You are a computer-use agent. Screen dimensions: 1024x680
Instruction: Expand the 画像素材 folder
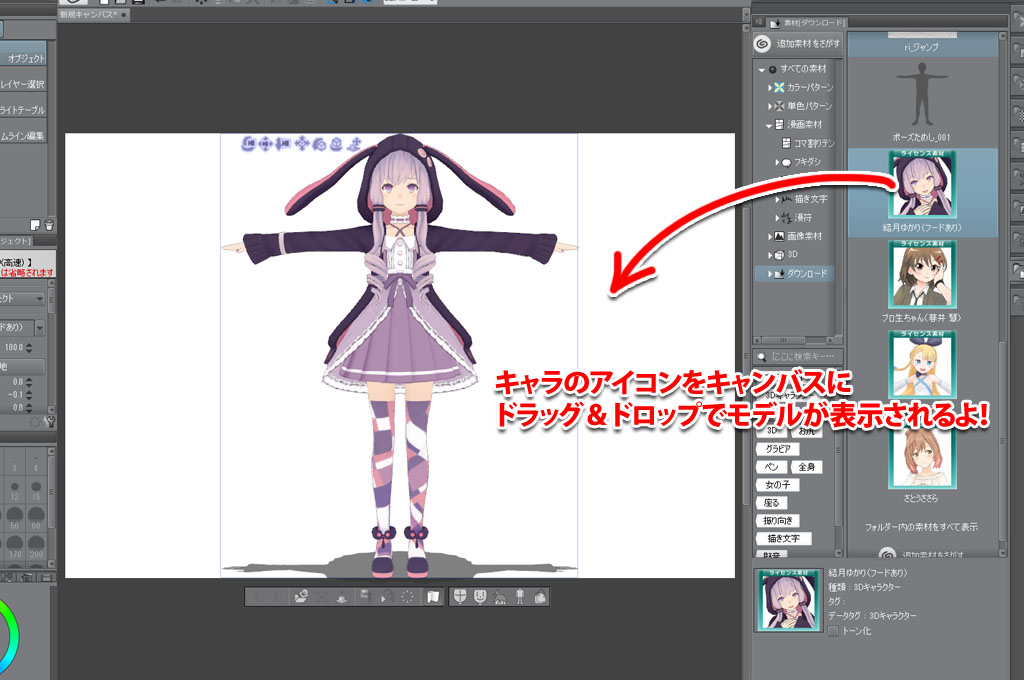click(x=771, y=237)
